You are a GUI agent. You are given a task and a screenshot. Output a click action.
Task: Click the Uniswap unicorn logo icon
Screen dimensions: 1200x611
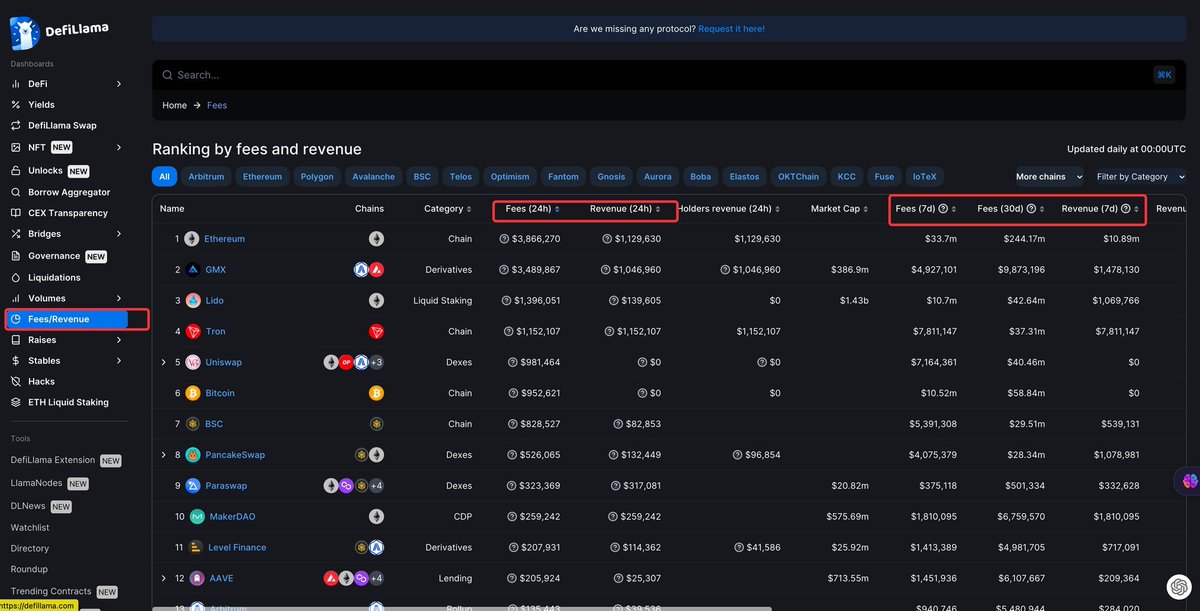193,362
